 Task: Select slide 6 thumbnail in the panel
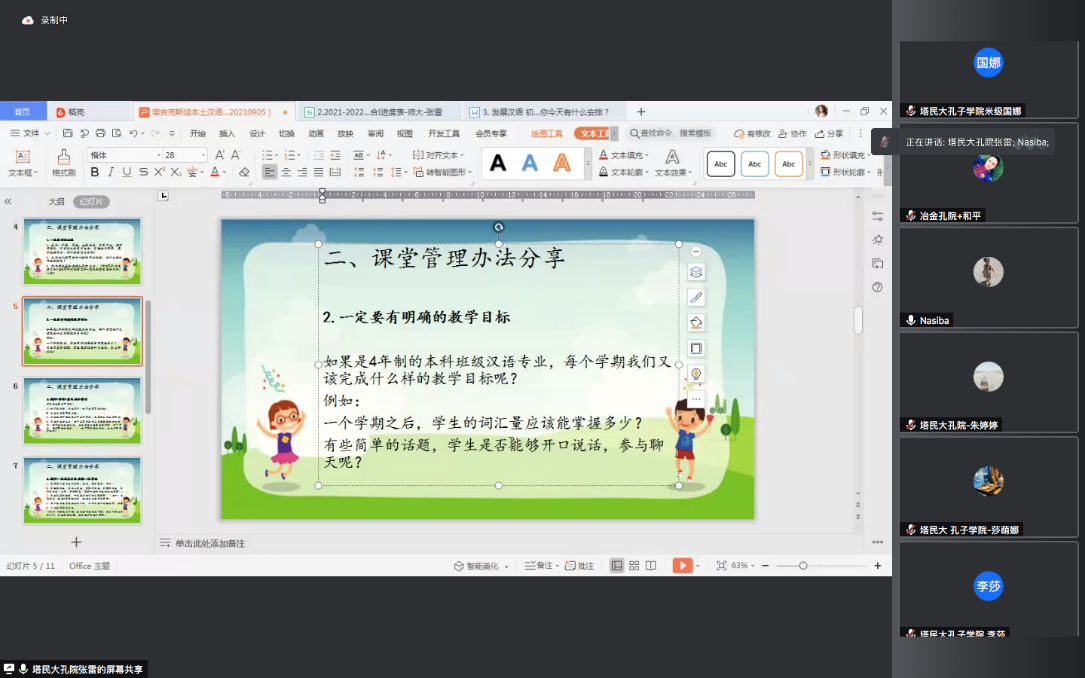pyautogui.click(x=82, y=410)
